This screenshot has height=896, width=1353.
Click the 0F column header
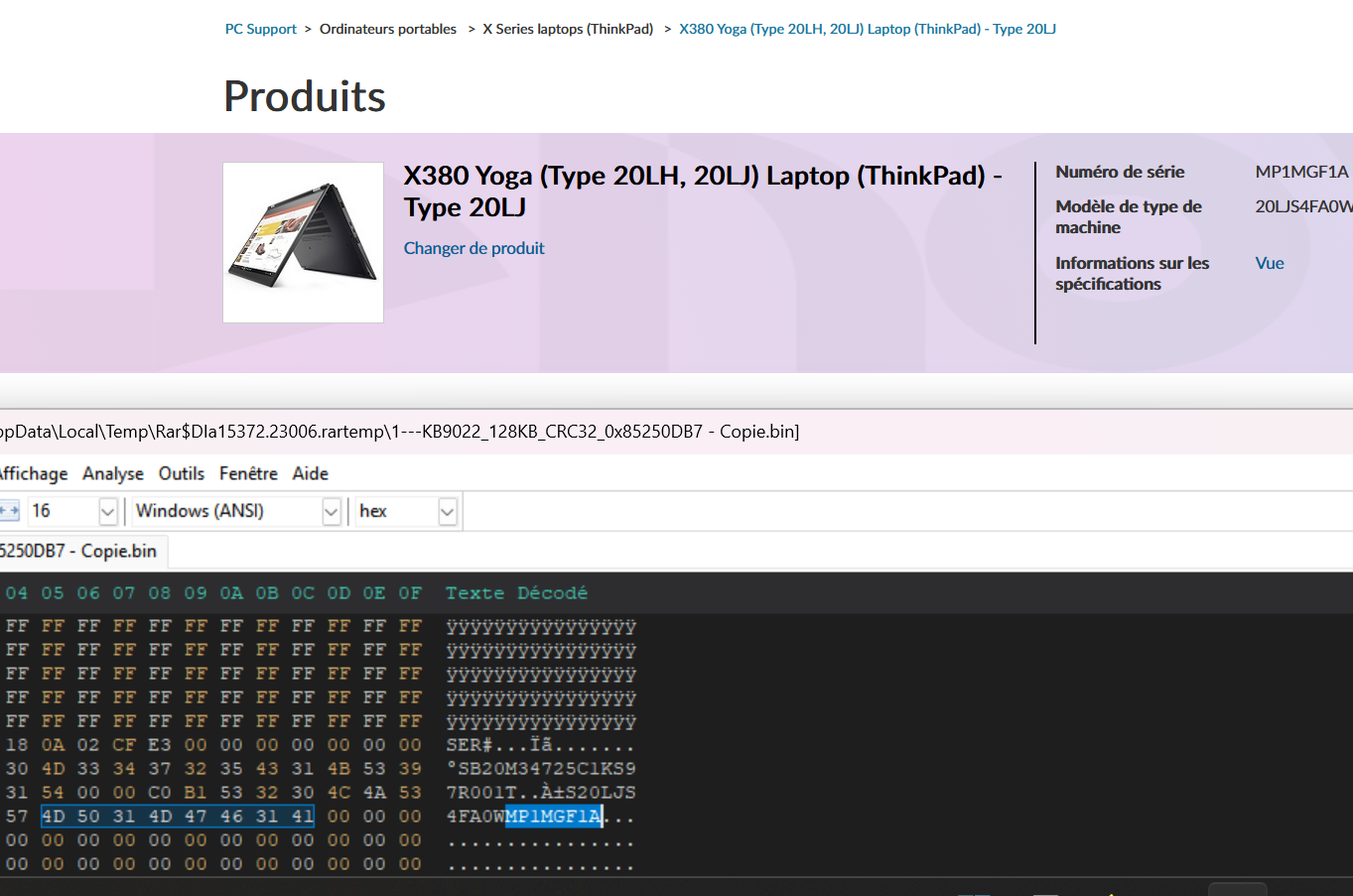(410, 593)
